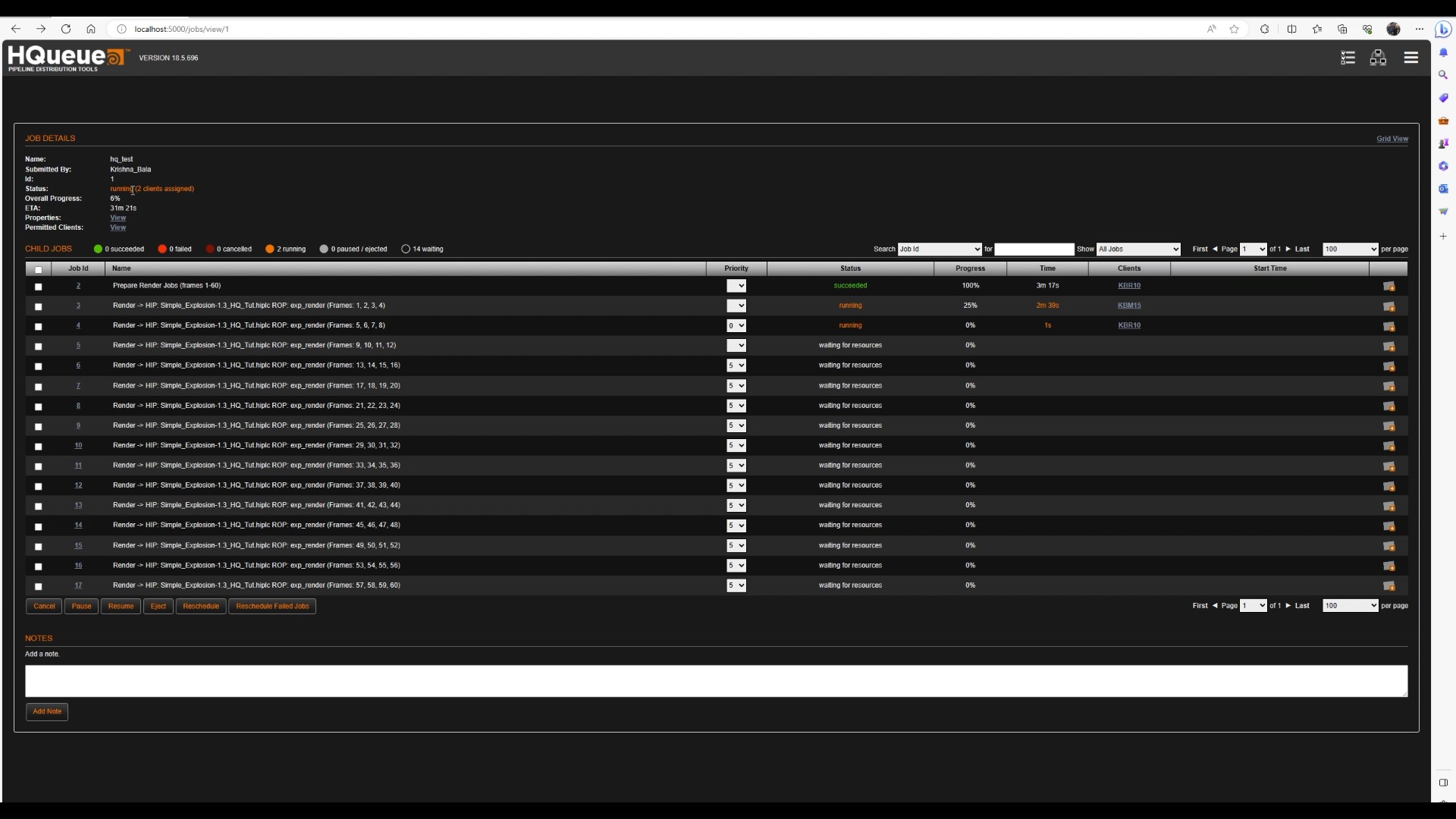Open the priority dropdown for job 4
The width and height of the screenshot is (1456, 819).
click(x=736, y=325)
